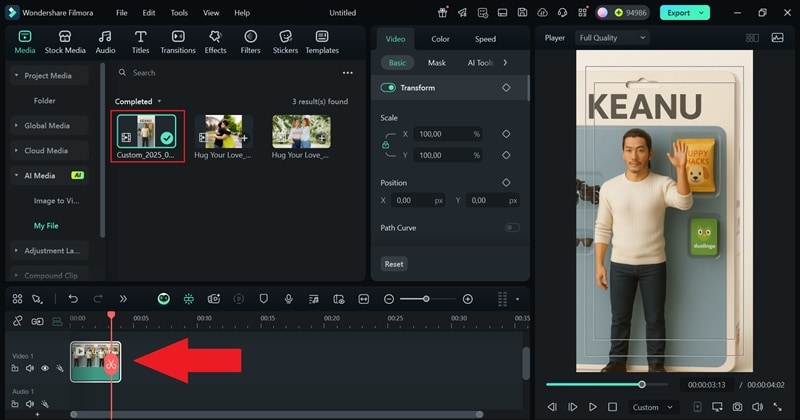Open the Custom aspect ratio dropdown
800x420 pixels.
(653, 407)
